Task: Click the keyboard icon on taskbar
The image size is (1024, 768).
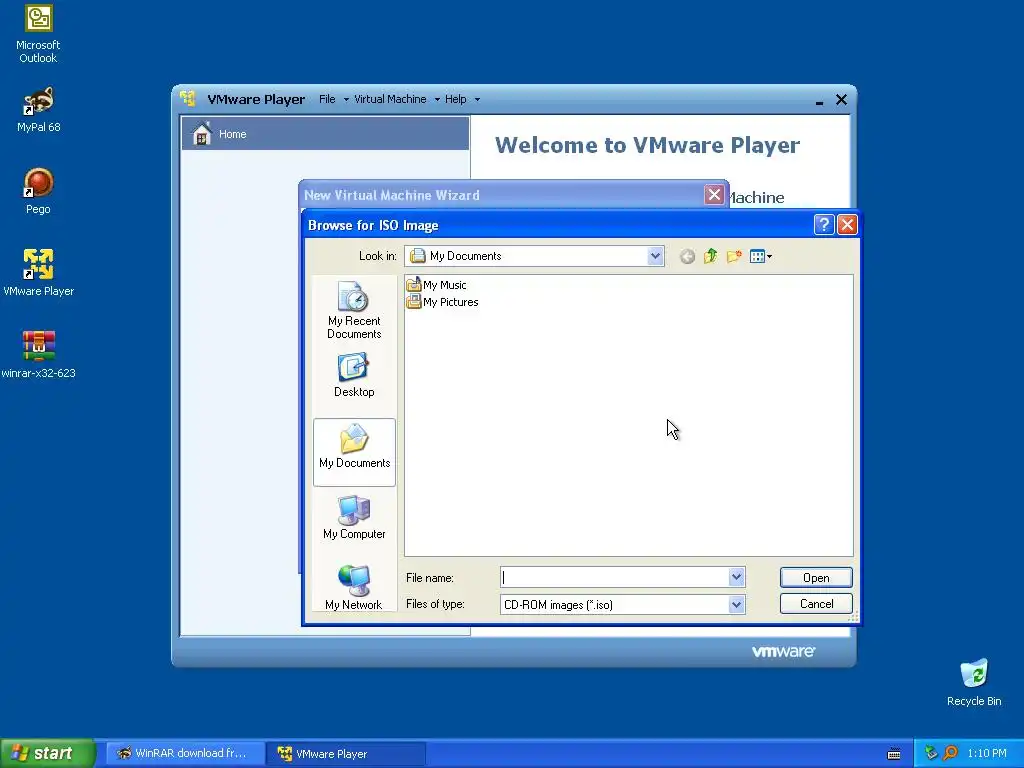Action: (x=894, y=754)
